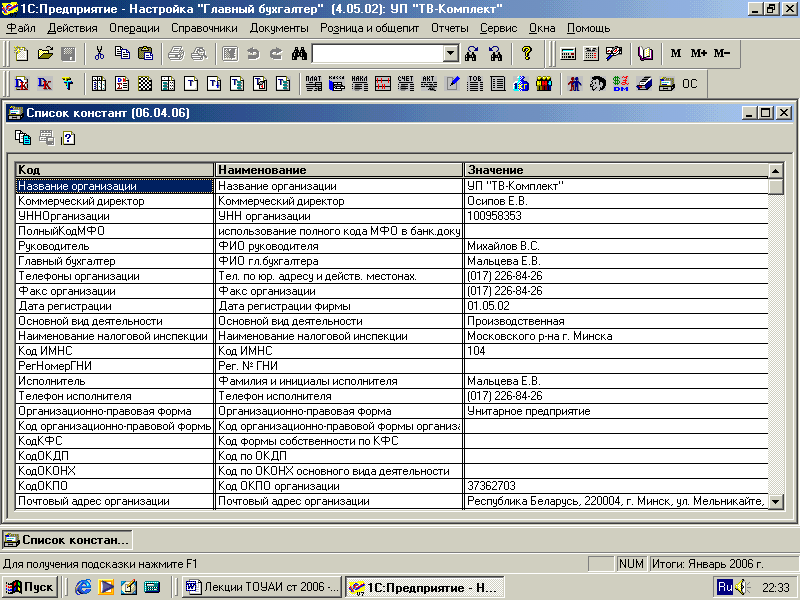Click the two people contractors icon
The image size is (800, 600).
[574, 84]
